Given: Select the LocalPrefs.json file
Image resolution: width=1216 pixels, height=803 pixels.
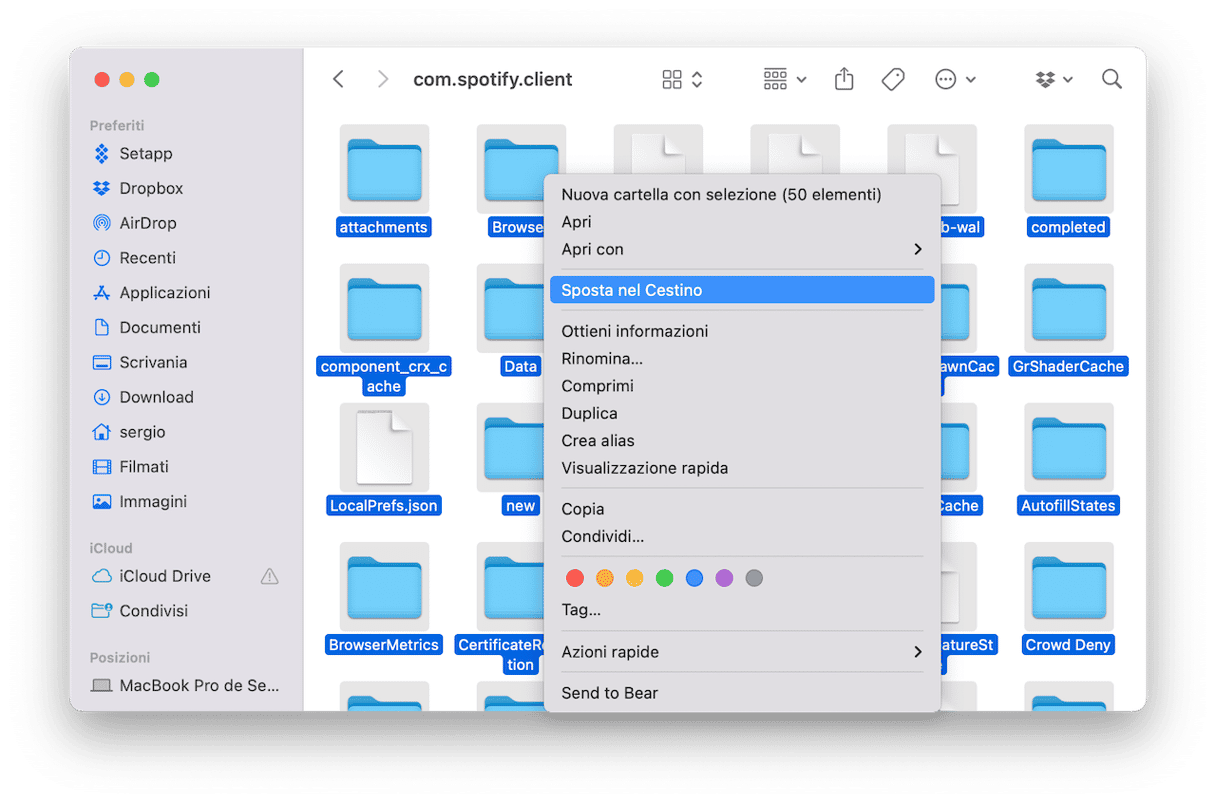Looking at the screenshot, I should pos(384,459).
